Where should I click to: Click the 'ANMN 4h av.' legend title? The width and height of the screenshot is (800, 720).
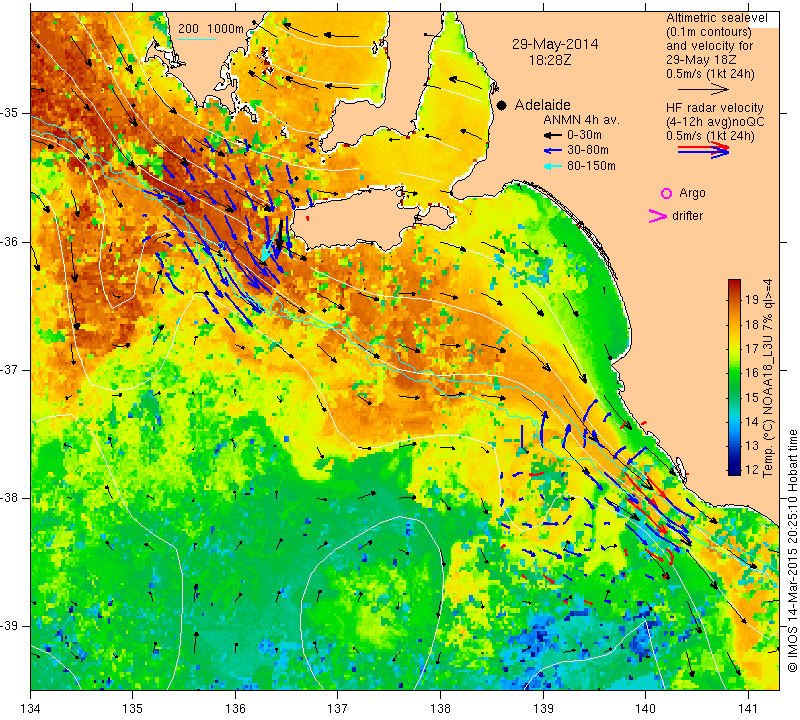[581, 120]
